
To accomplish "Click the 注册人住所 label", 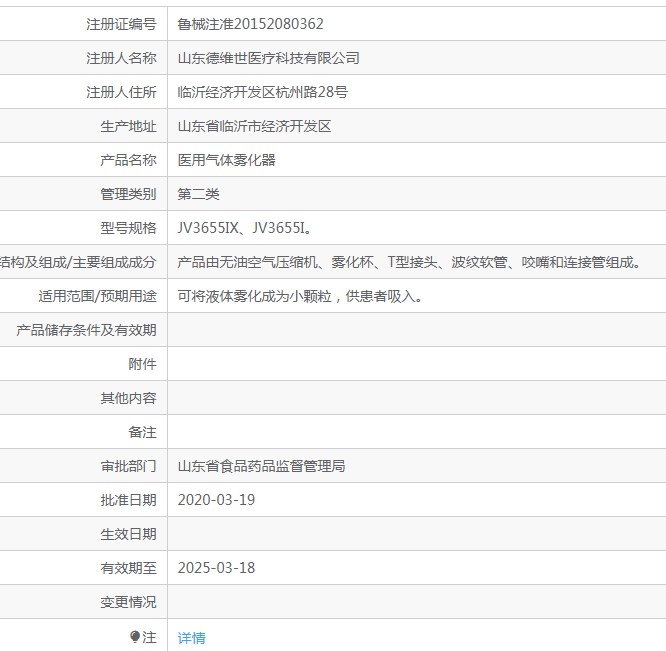I will [x=121, y=92].
